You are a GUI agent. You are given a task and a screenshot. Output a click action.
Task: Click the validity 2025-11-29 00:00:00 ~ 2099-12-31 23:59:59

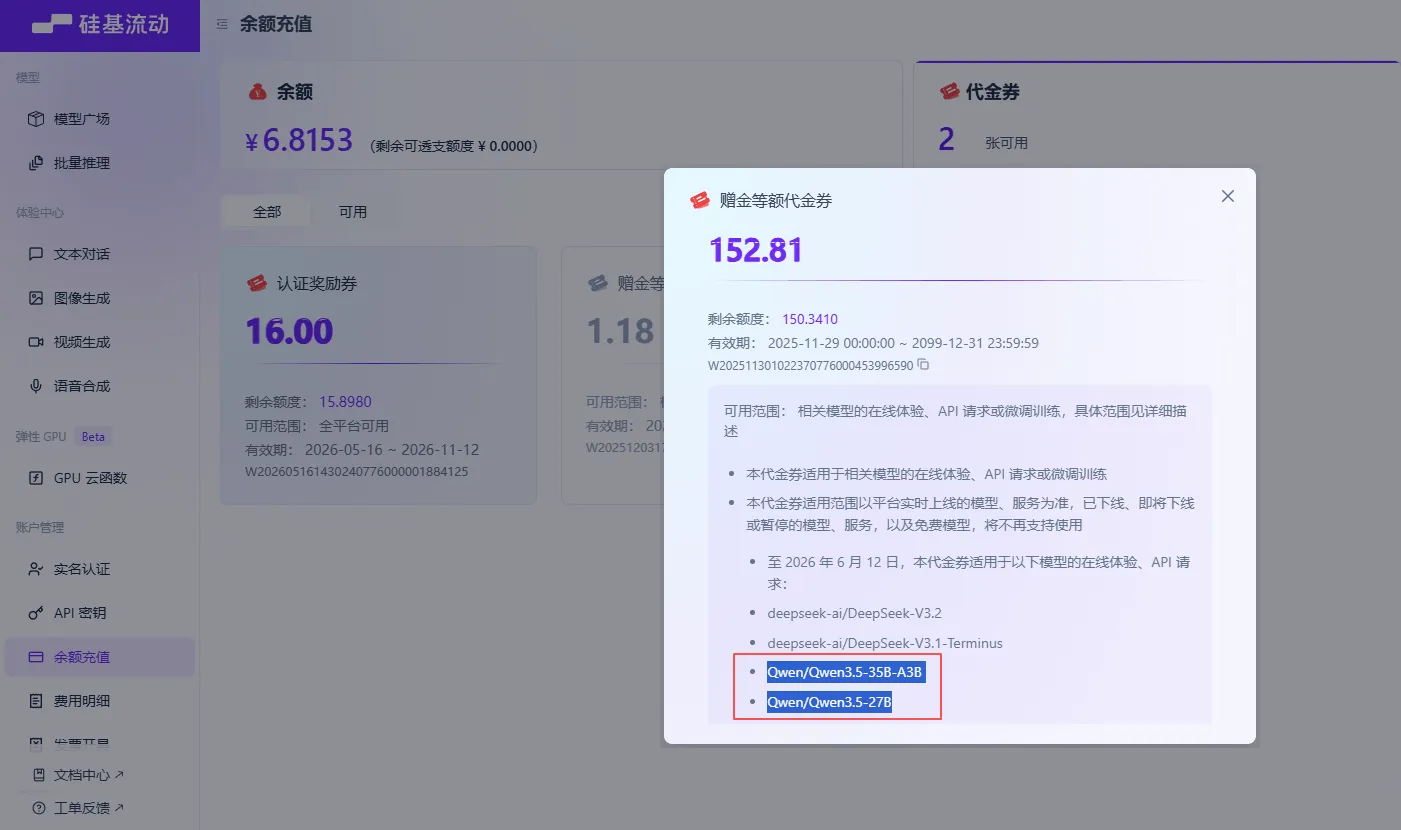tap(903, 343)
